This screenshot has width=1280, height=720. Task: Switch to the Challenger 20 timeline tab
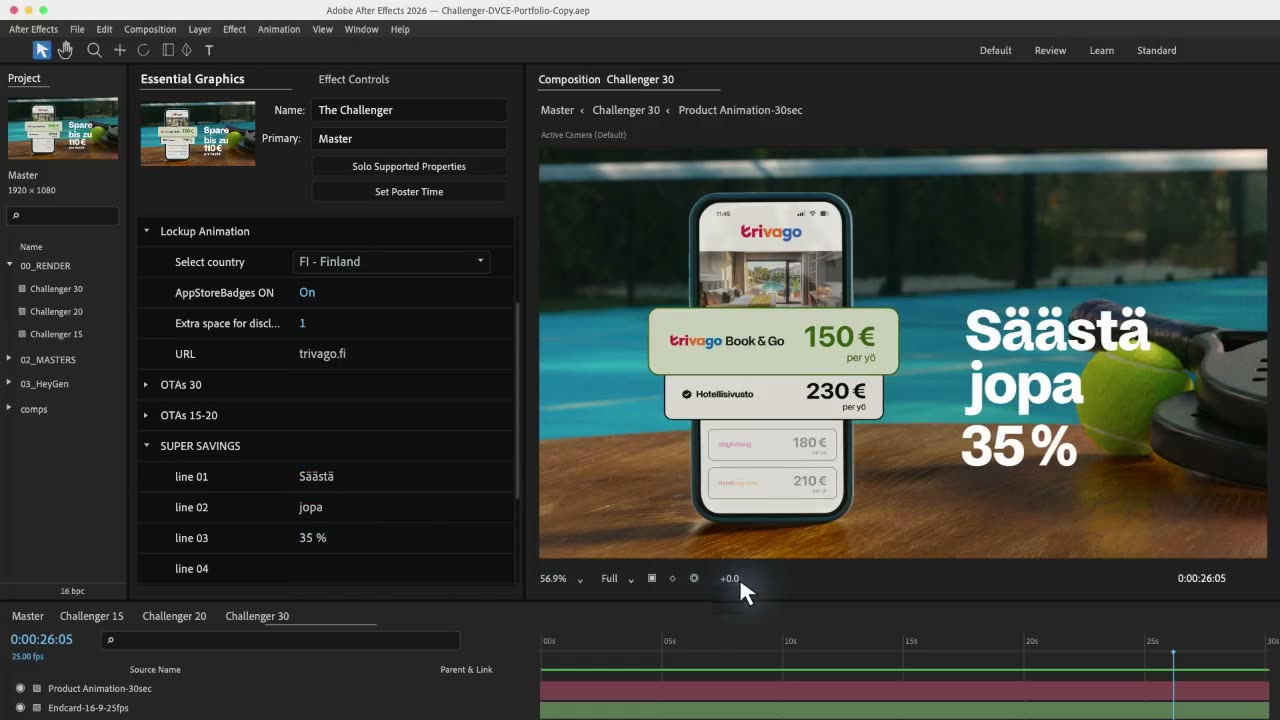pyautogui.click(x=174, y=616)
